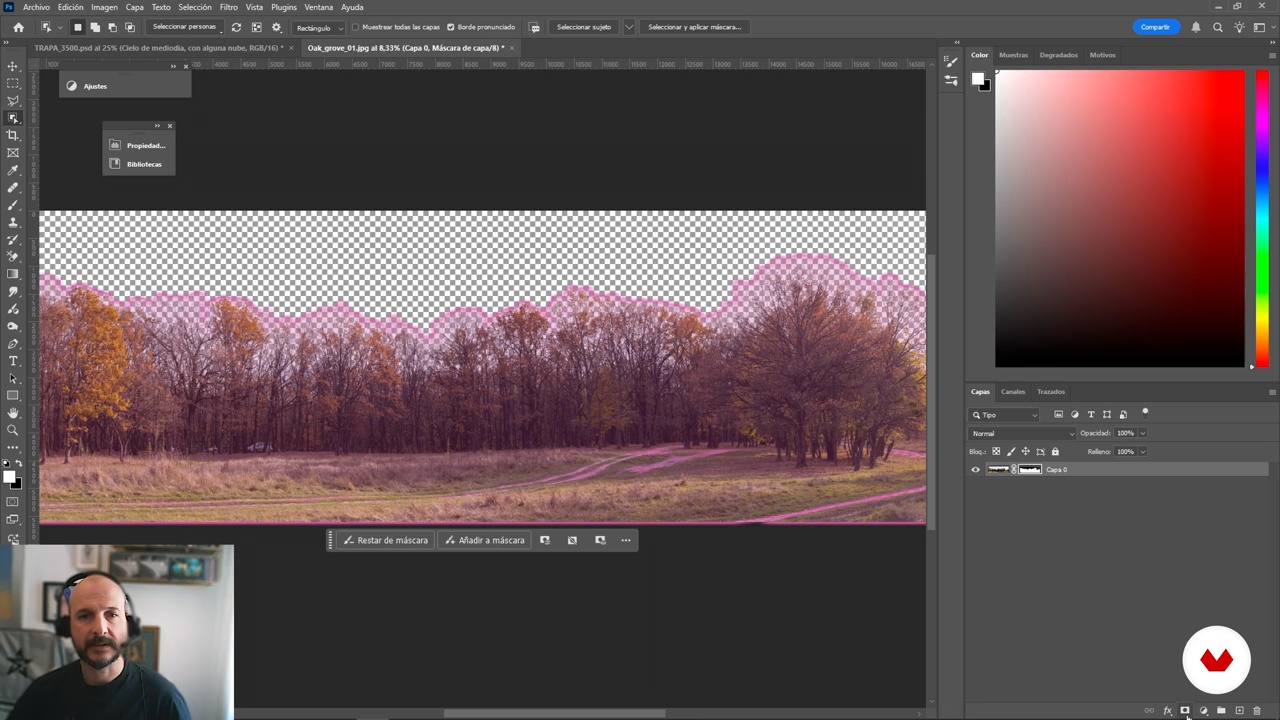
Task: Click the create new group folder icon
Action: tap(1221, 711)
